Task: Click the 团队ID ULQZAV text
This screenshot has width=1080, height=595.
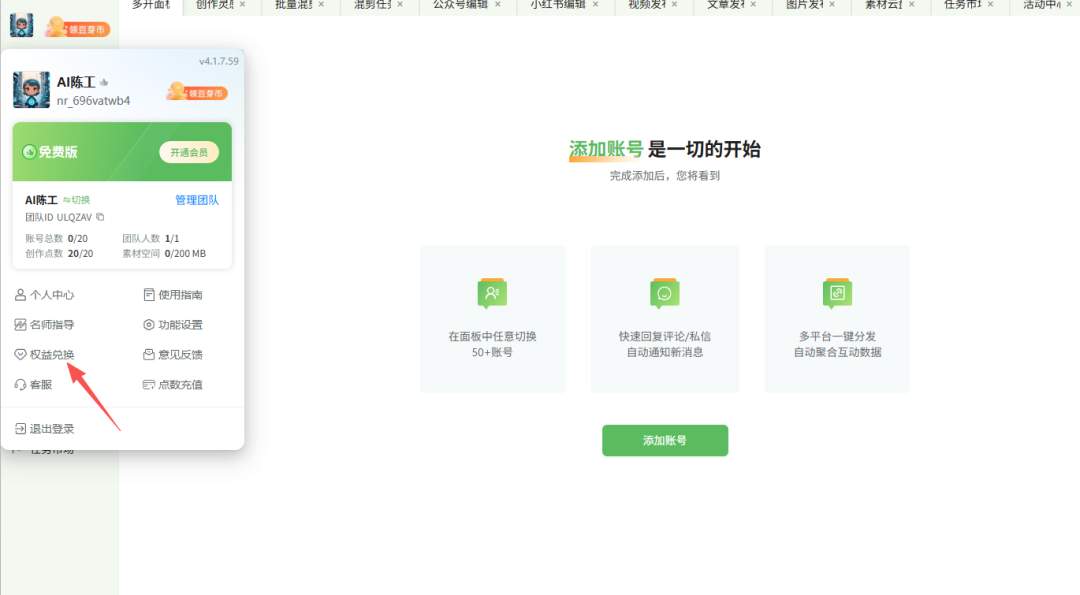Action: coord(59,217)
